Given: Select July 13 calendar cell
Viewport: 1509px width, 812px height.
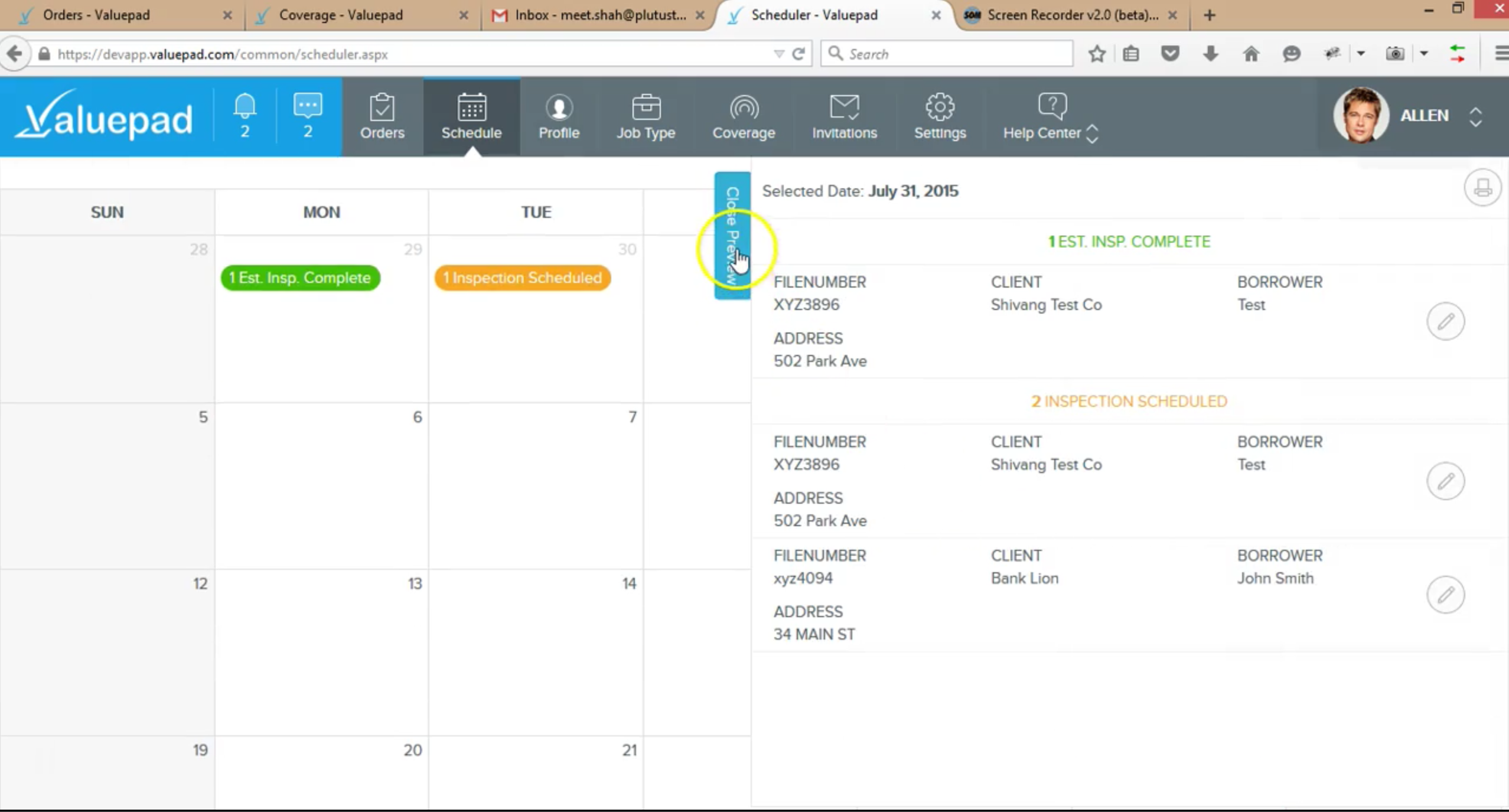Looking at the screenshot, I should [x=322, y=652].
